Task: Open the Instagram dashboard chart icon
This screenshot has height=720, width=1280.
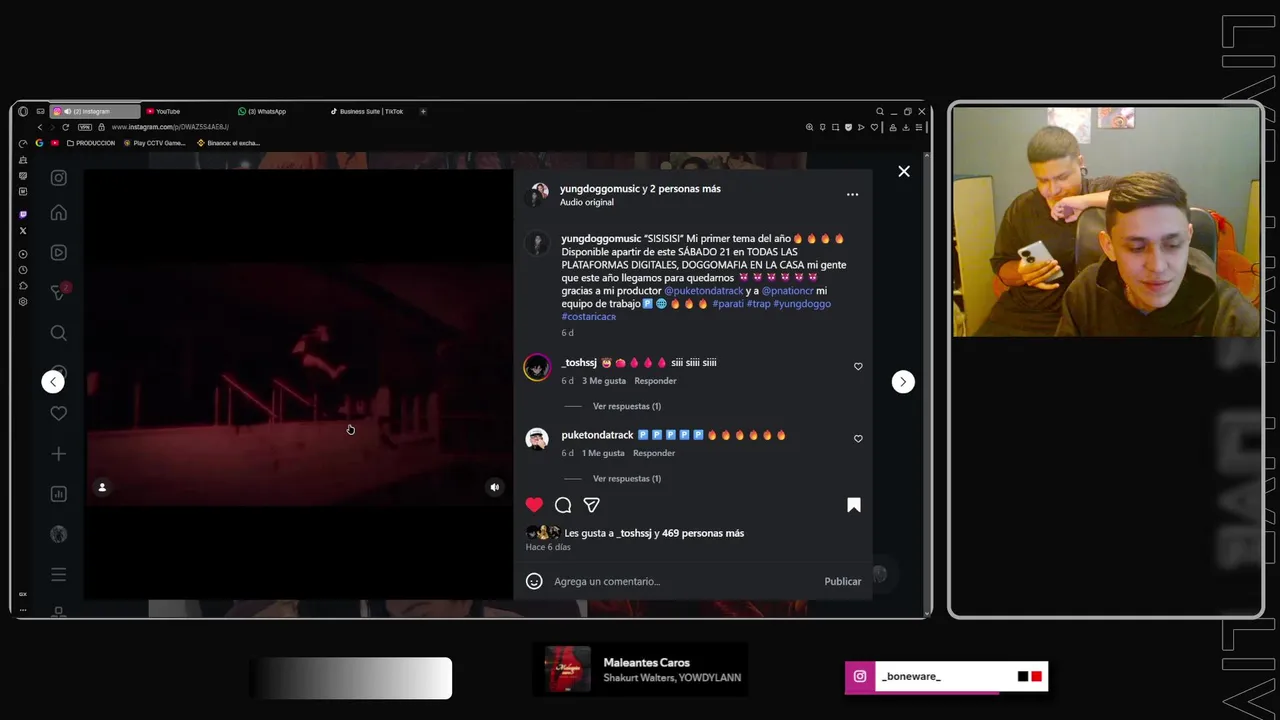Action: (59, 494)
